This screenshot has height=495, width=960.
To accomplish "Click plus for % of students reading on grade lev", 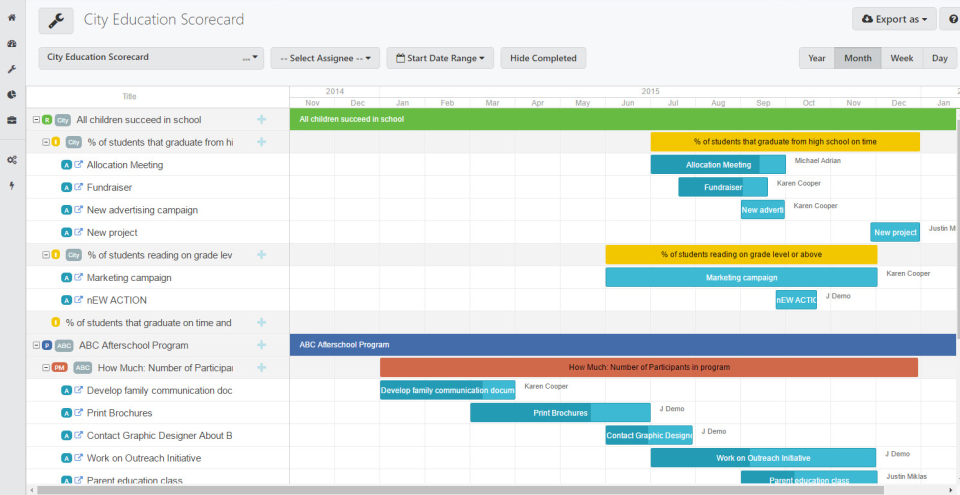I will point(261,255).
